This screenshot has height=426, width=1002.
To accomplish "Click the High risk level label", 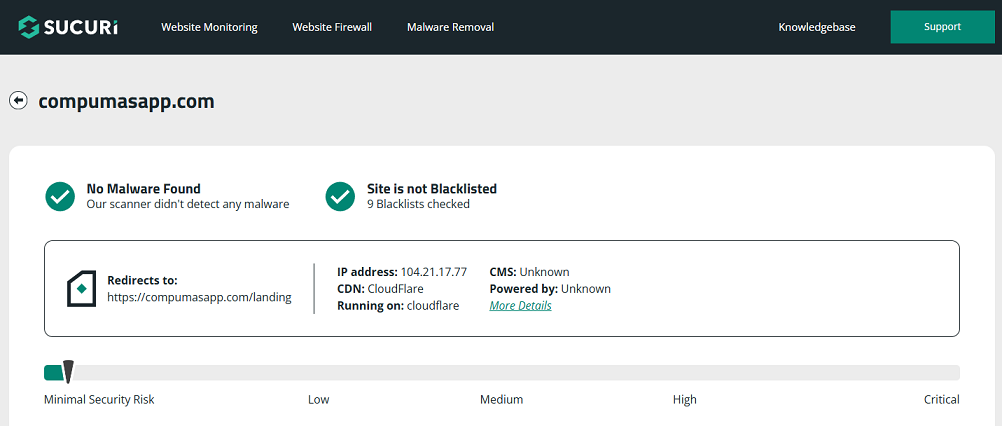I will point(684,400).
